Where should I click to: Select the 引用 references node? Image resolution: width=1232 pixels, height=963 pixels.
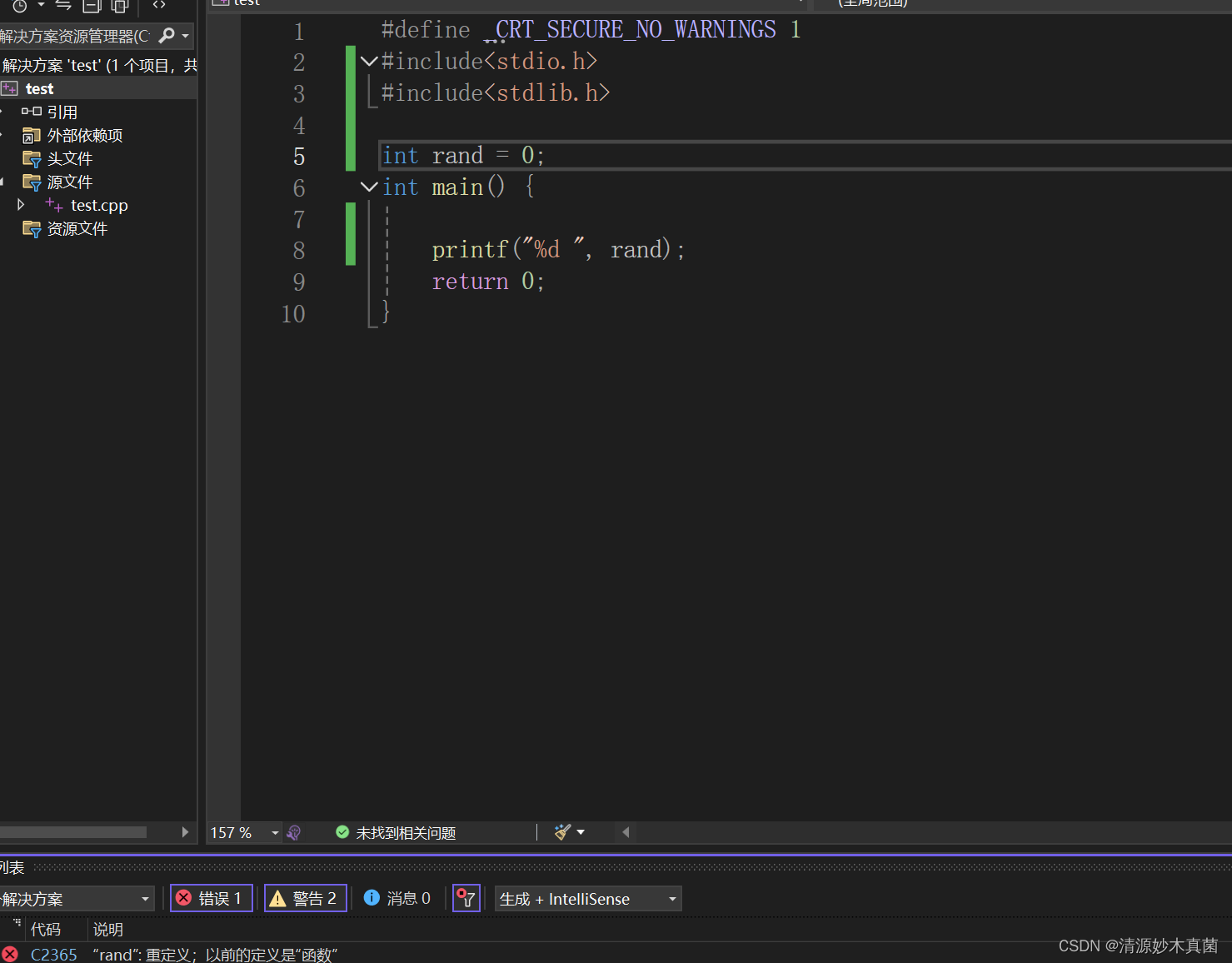point(62,112)
